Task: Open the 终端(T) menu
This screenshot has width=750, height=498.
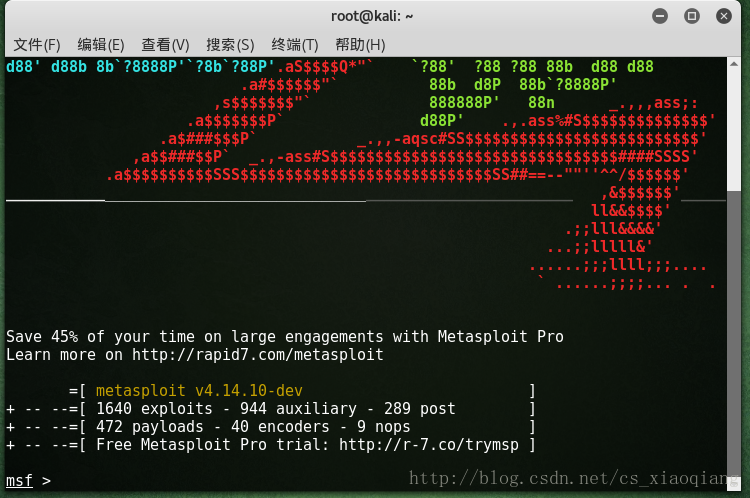Action: click(x=295, y=45)
